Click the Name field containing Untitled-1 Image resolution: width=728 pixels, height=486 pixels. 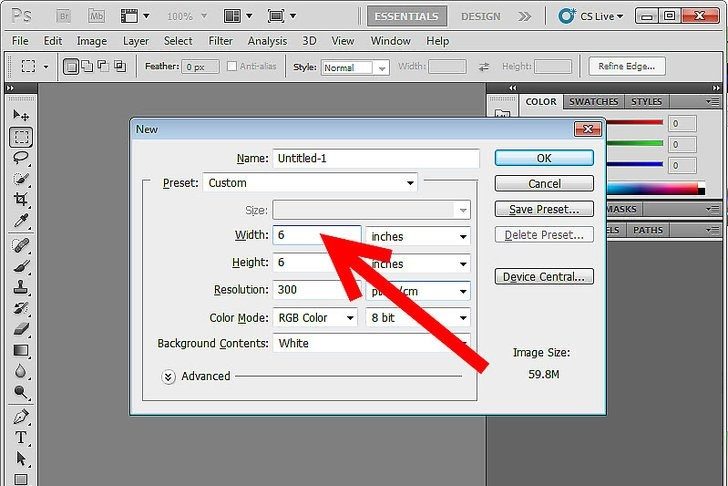375,158
